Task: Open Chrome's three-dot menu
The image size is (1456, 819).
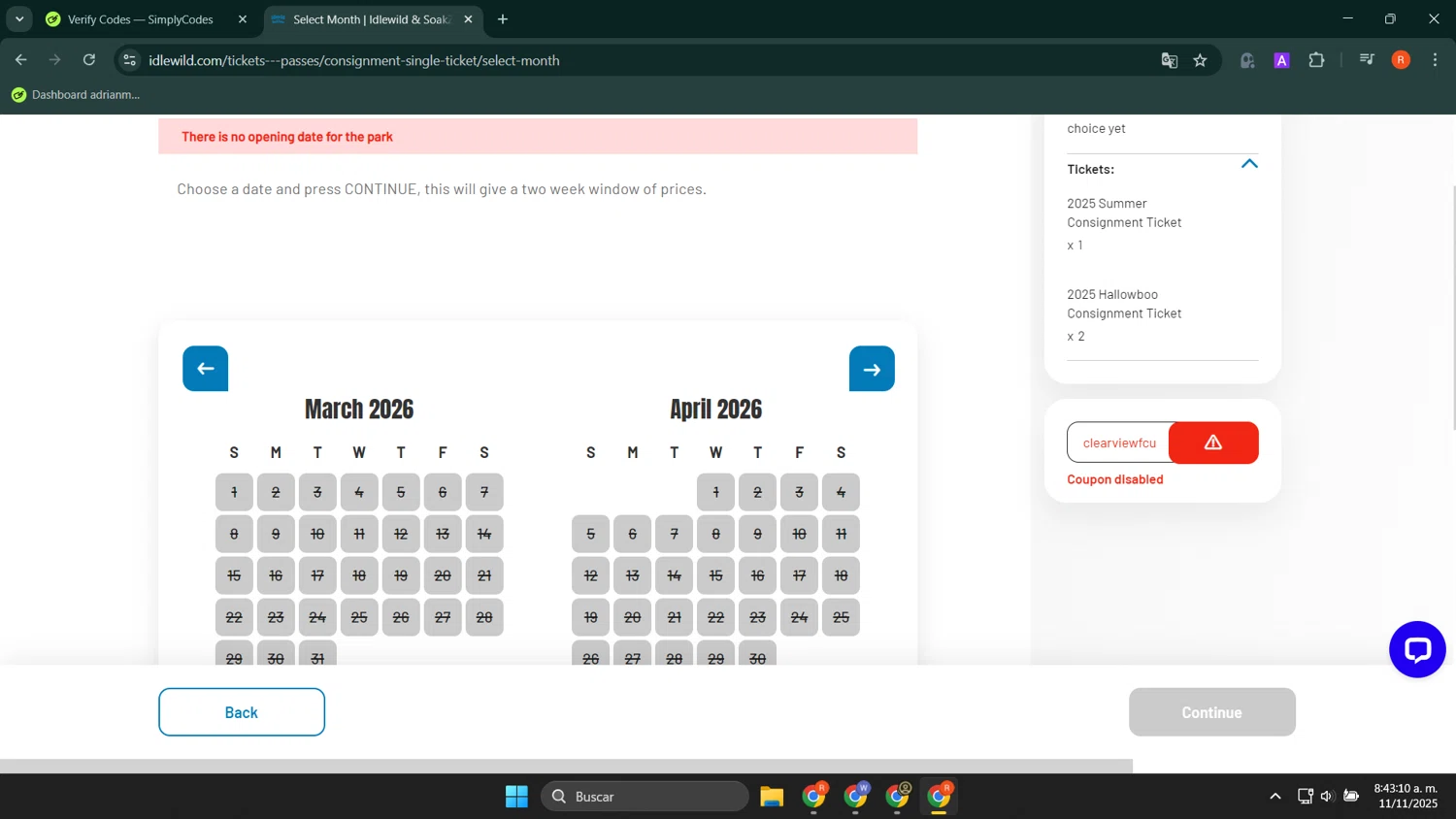Action: point(1435,60)
